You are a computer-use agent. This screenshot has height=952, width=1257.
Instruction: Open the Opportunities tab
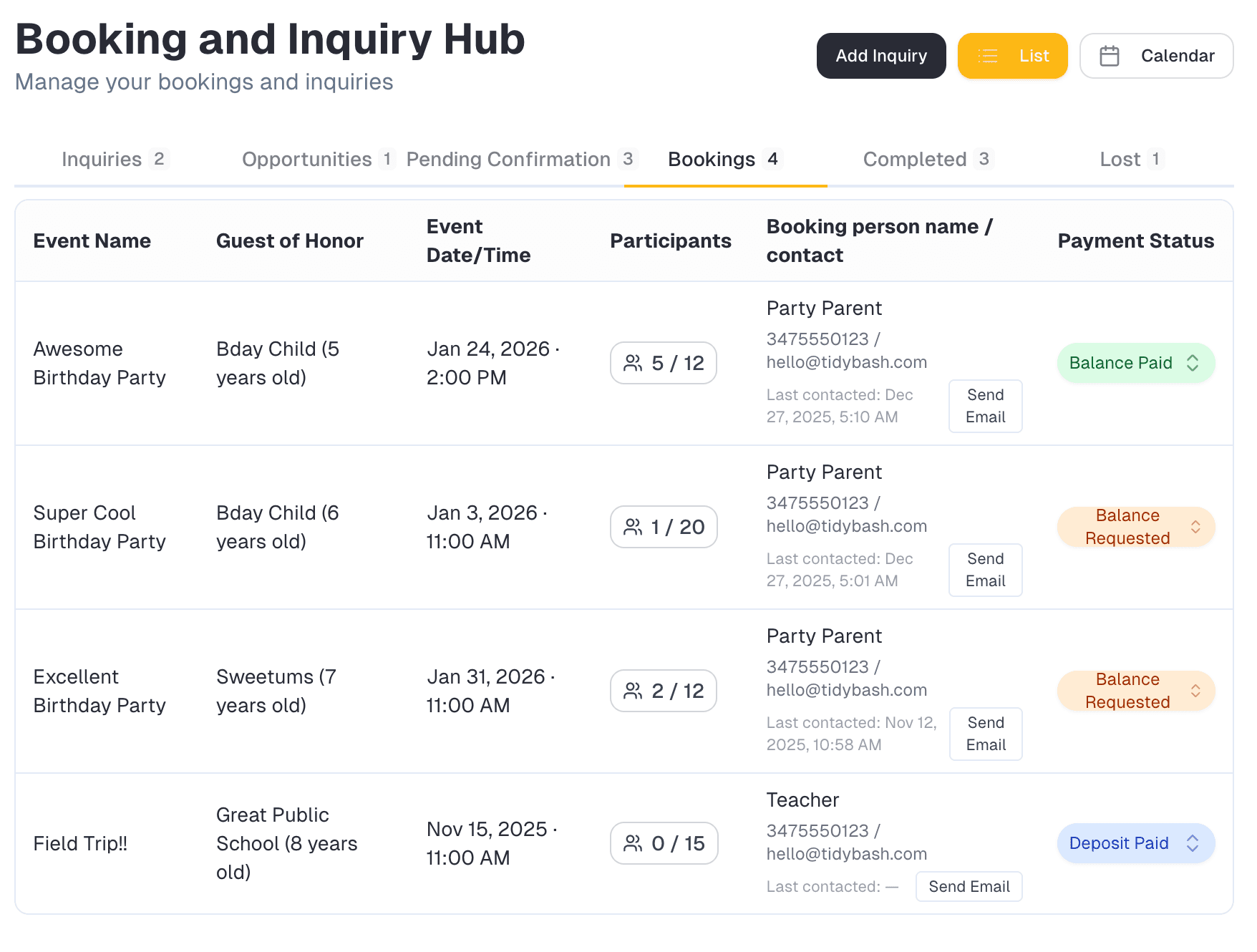click(x=317, y=159)
